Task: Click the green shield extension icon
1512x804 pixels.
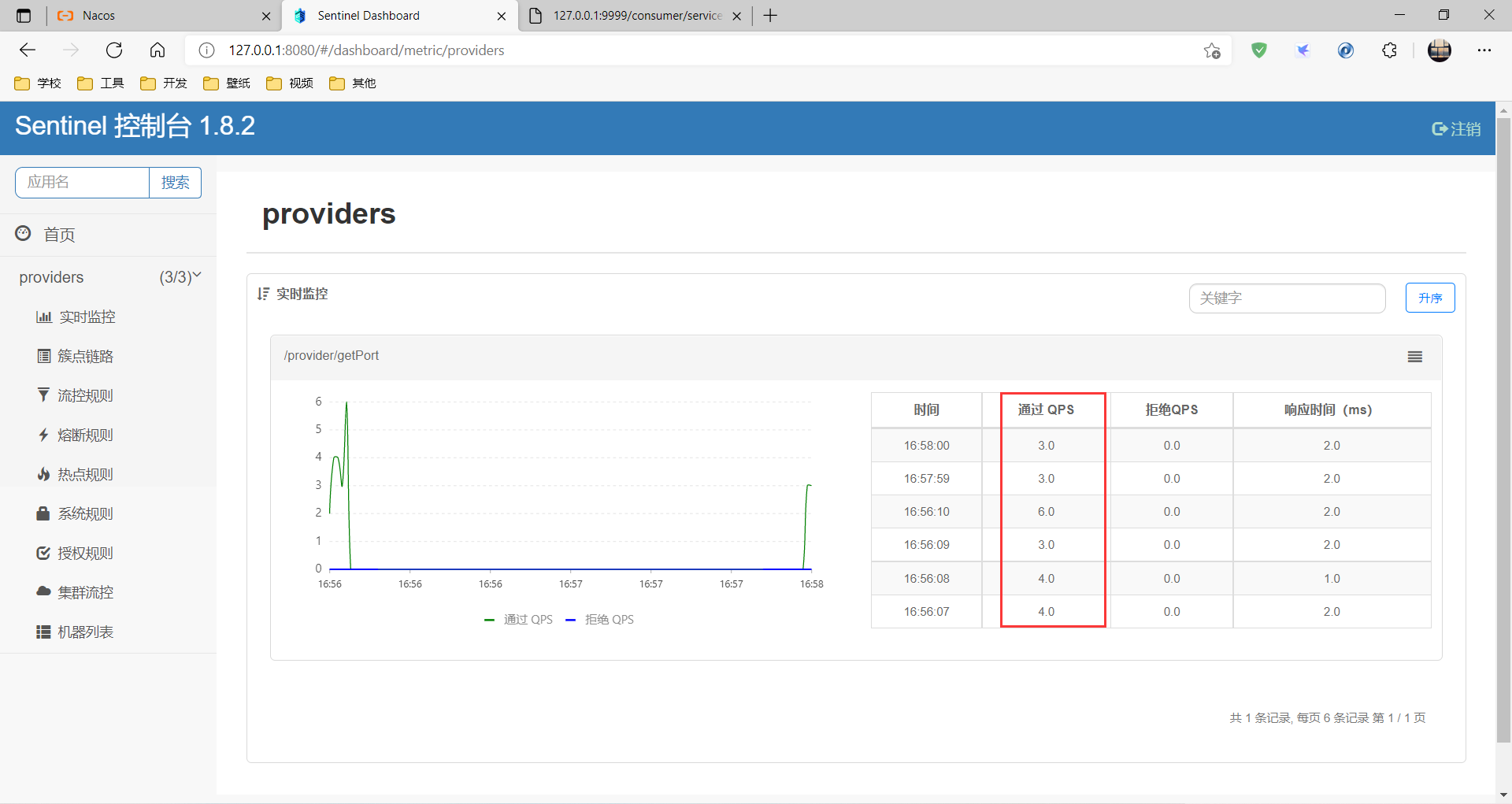Action: [x=1259, y=50]
